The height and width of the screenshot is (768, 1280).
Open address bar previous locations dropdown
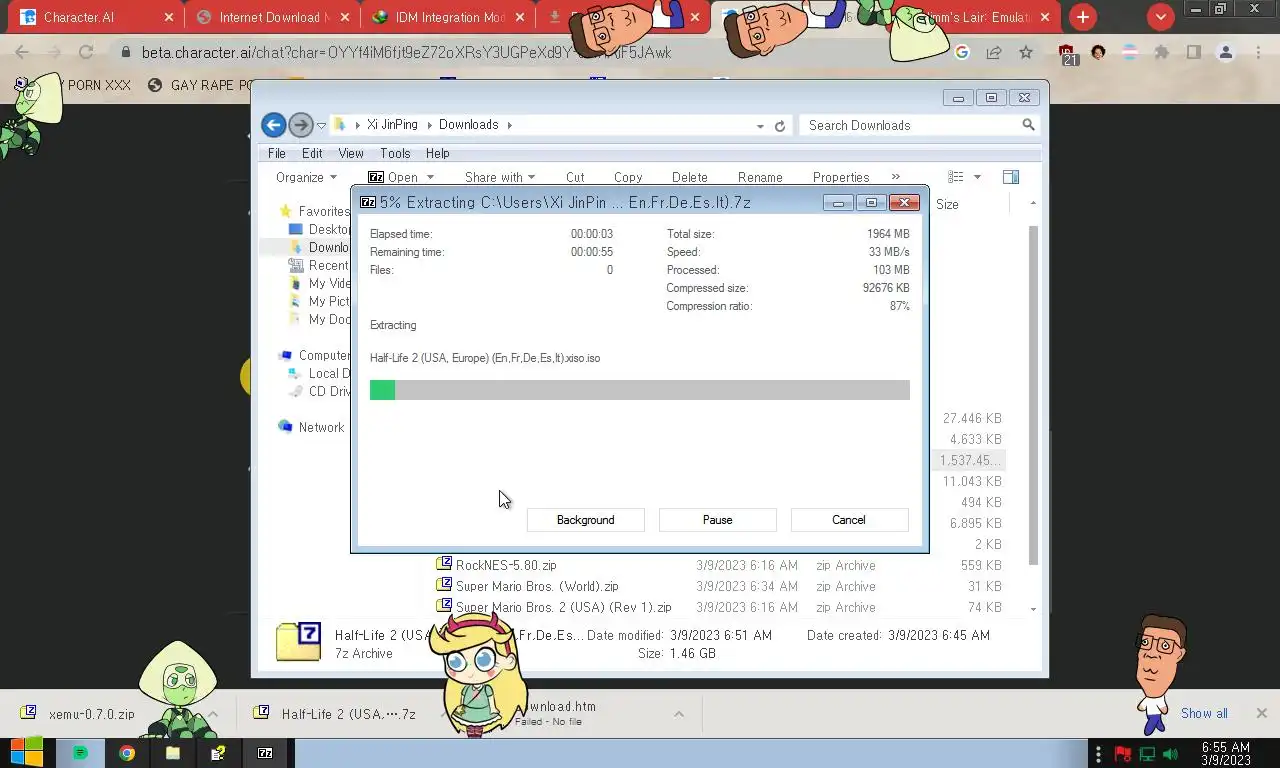(761, 126)
